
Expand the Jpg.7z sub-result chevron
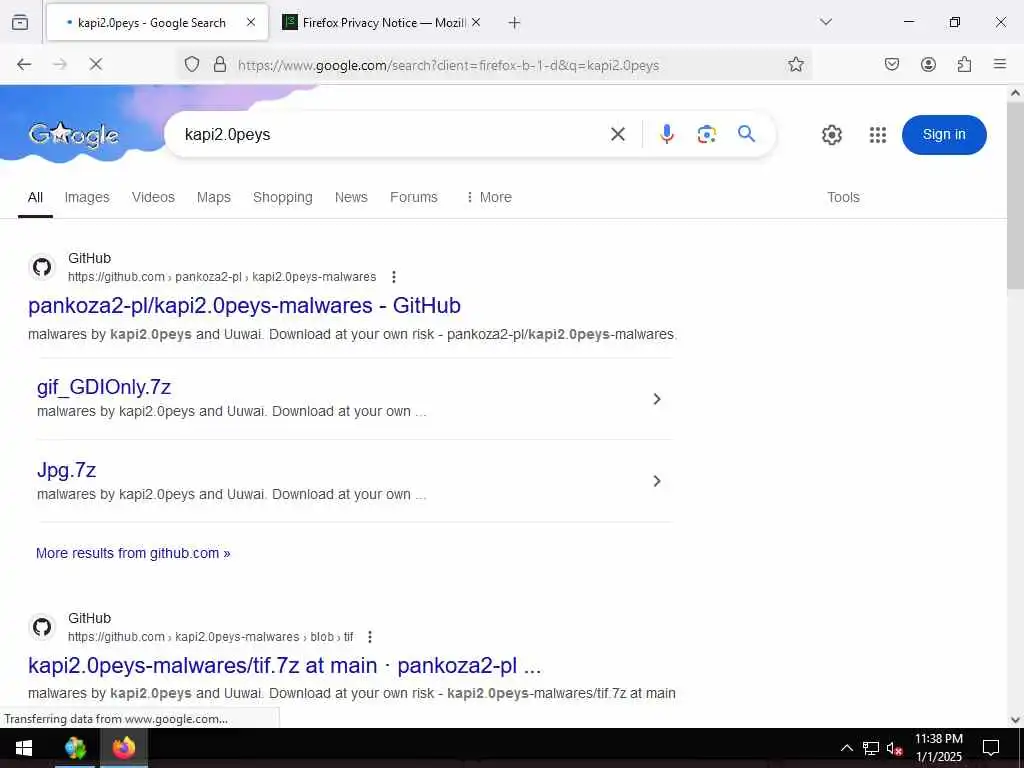657,481
